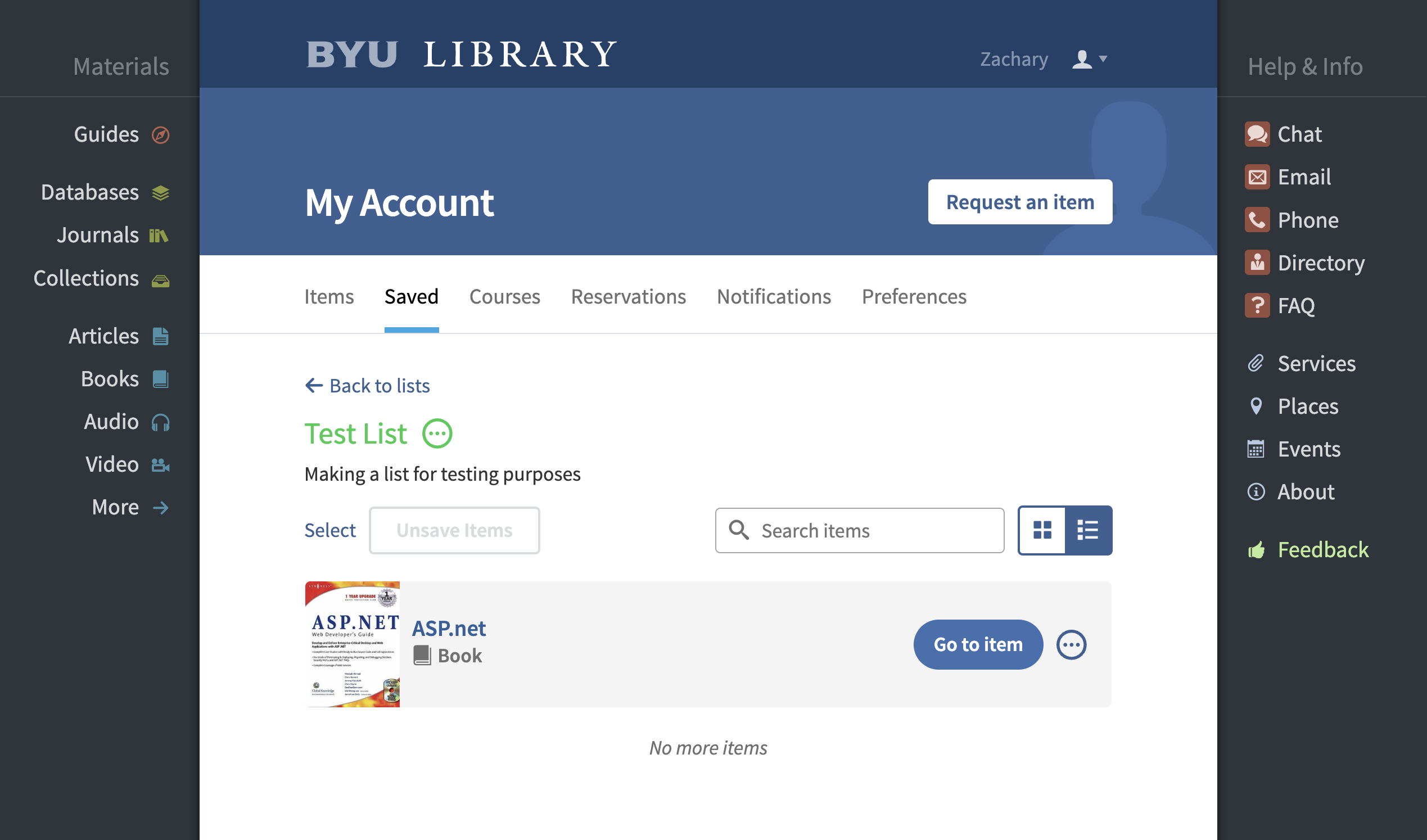Open the Guides compass icon
Image resolution: width=1427 pixels, height=840 pixels.
(160, 135)
